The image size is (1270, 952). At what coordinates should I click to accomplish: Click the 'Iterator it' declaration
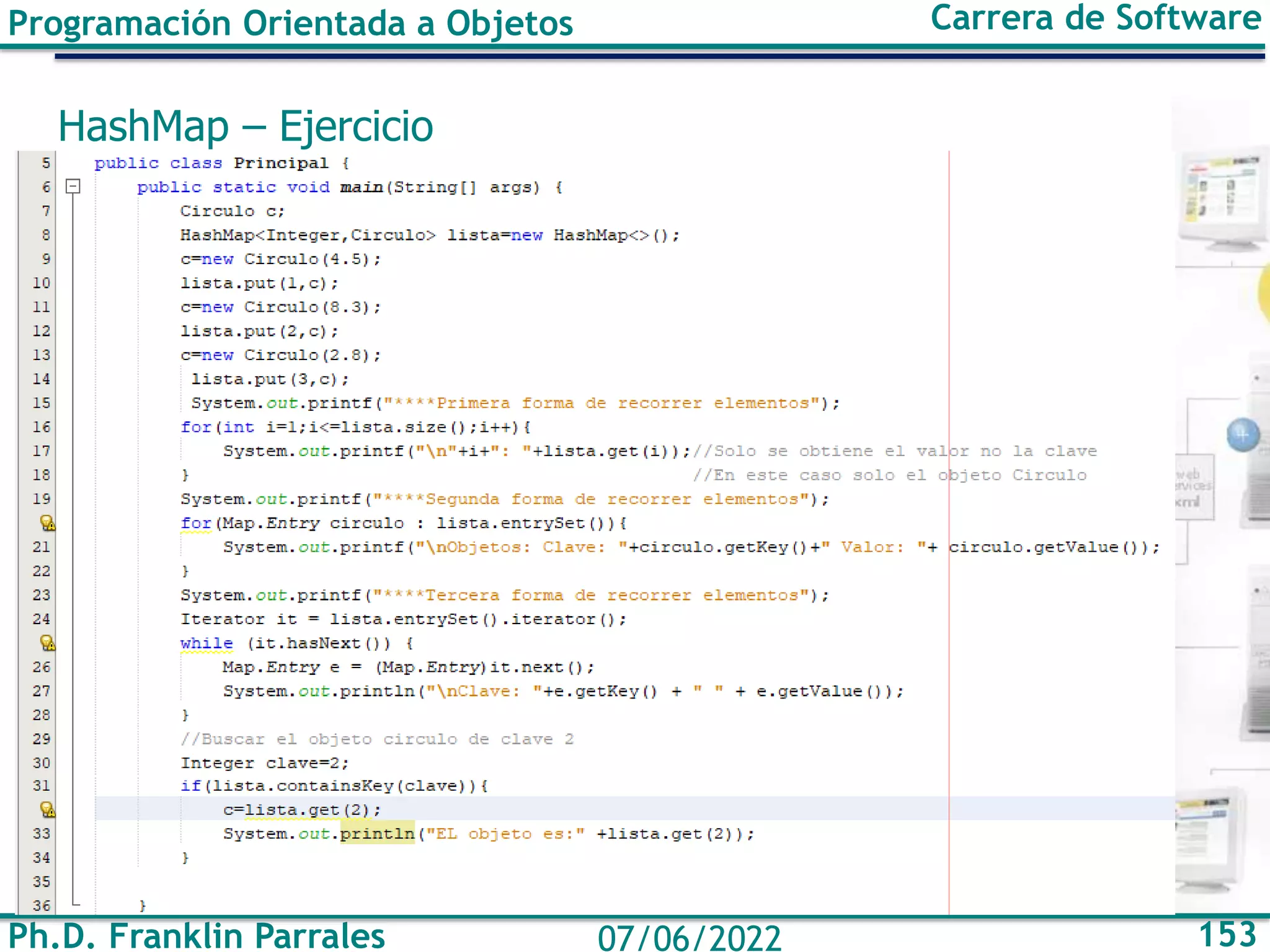404,619
